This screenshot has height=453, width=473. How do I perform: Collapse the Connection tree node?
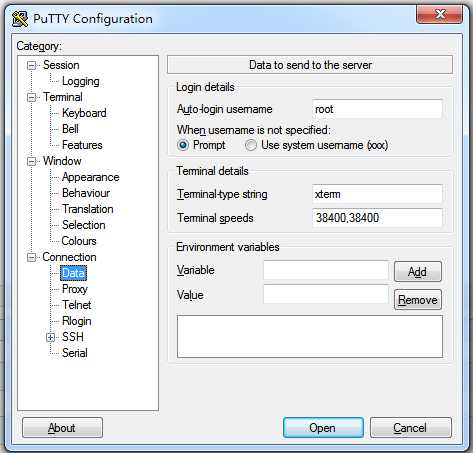point(31,257)
